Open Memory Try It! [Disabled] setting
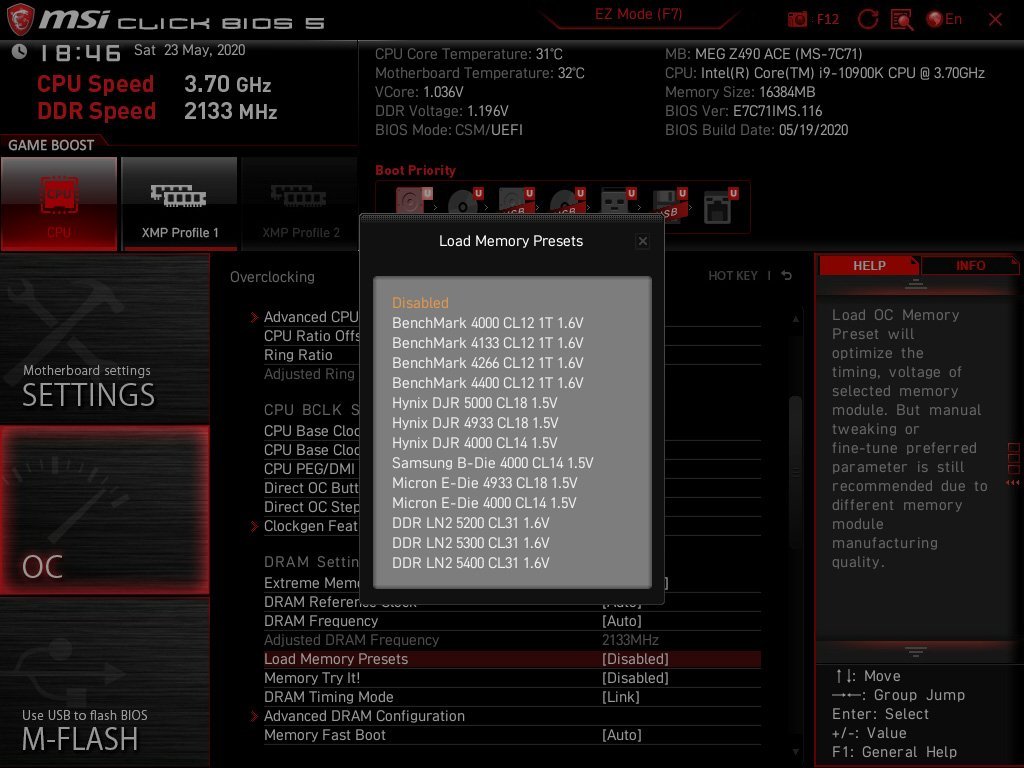 pos(512,678)
